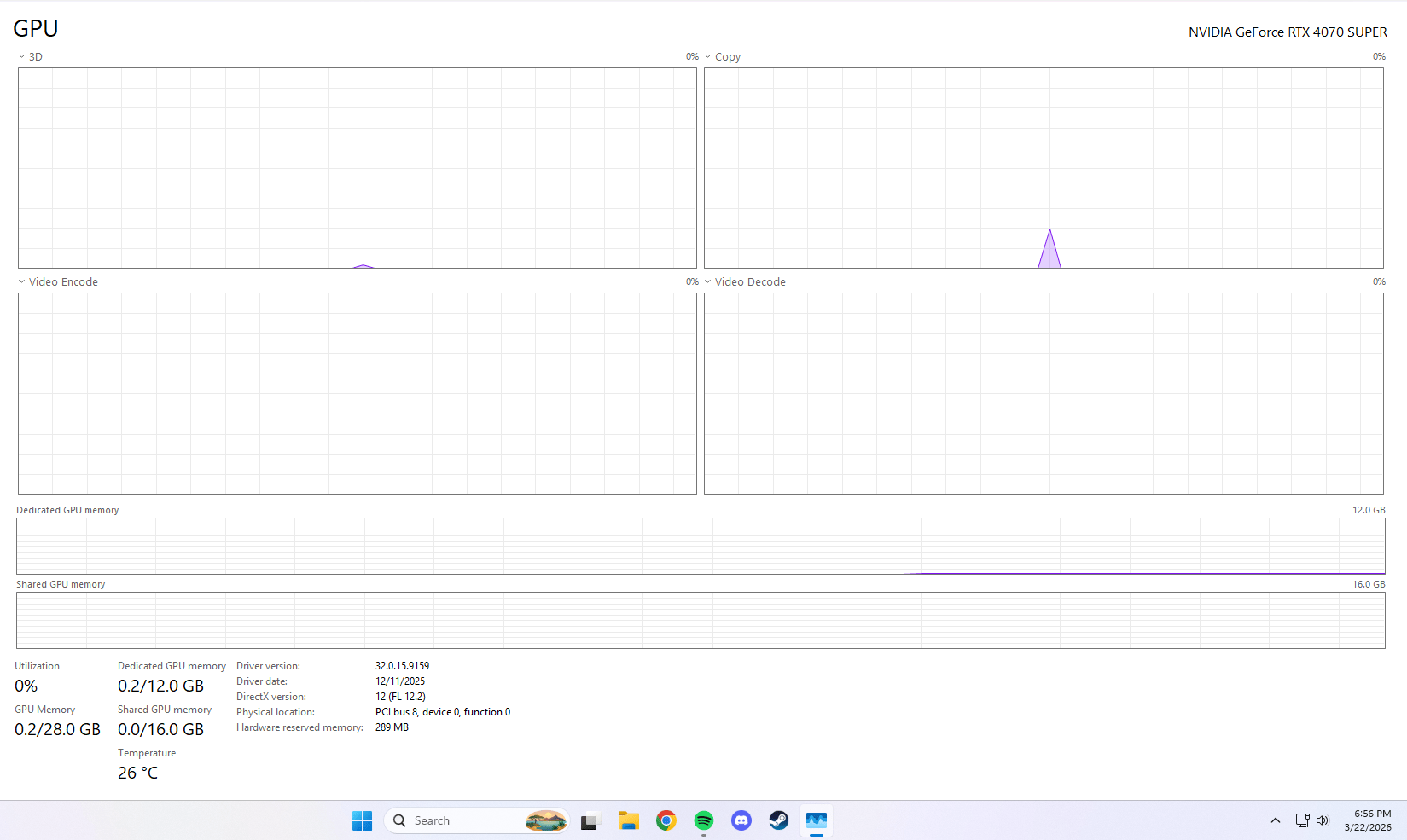
Task: Open the 3D engine dropdown chevron
Action: pyautogui.click(x=21, y=56)
